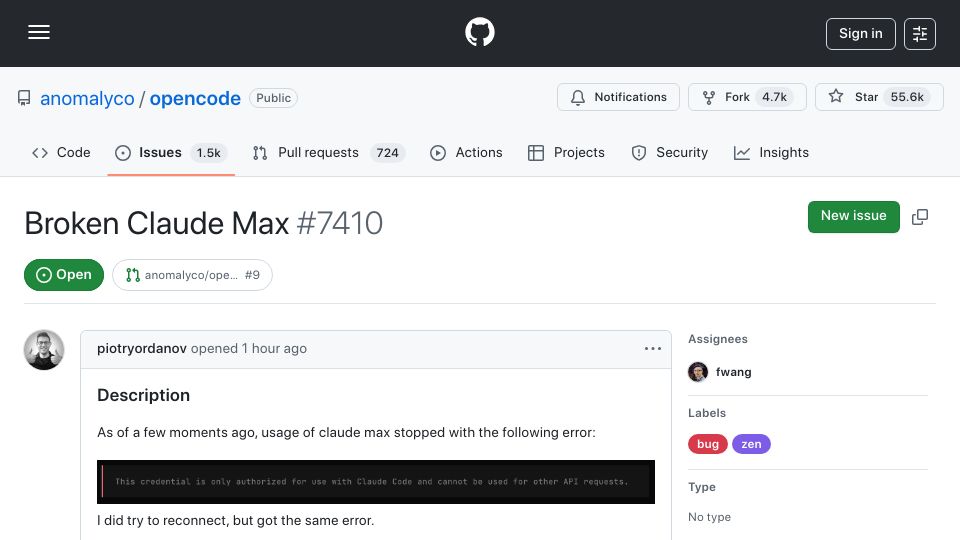This screenshot has width=960, height=540.
Task: Star the opencode repository
Action: 879,97
